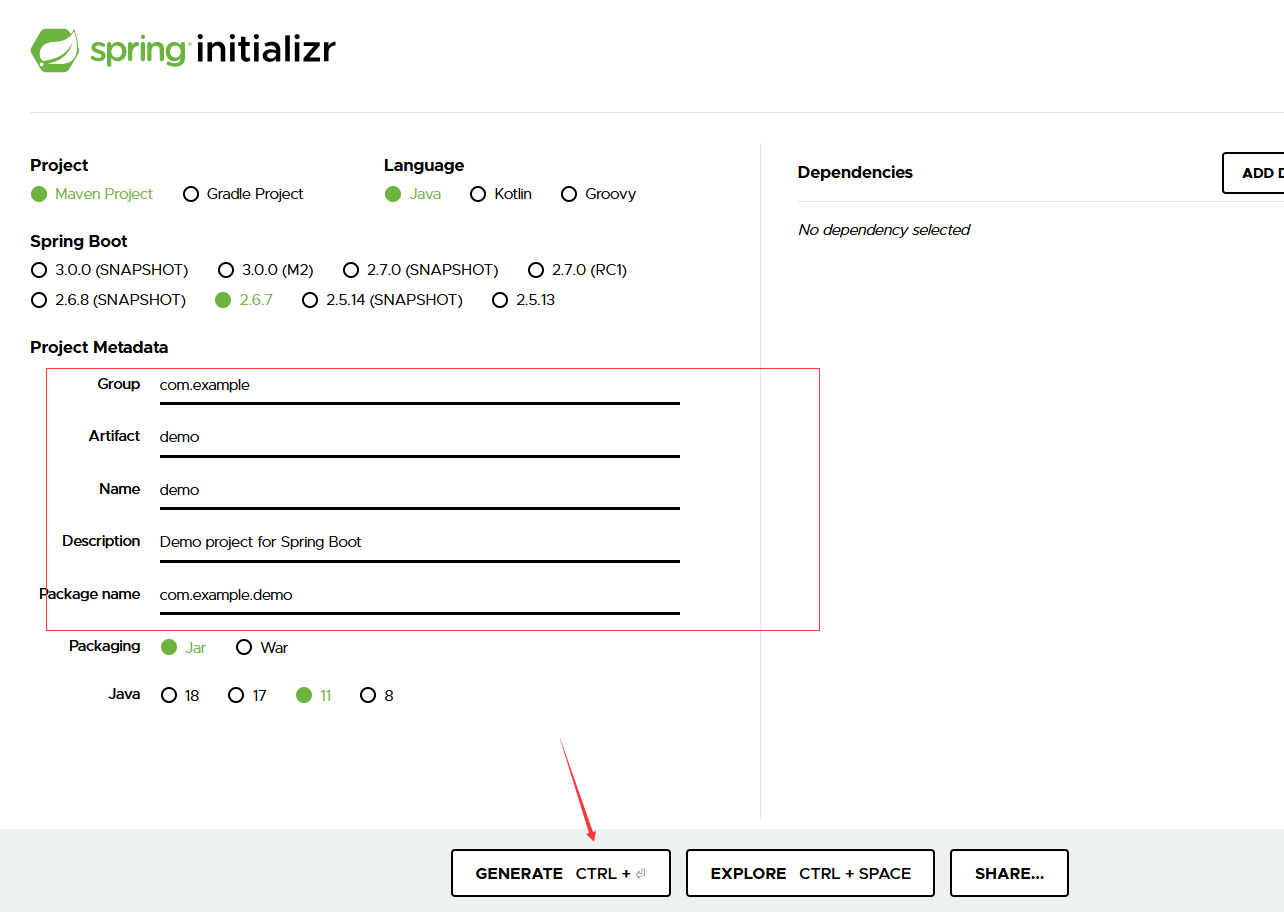Focus the Name text field
Screen dimensions: 1284x912
[x=420, y=490]
